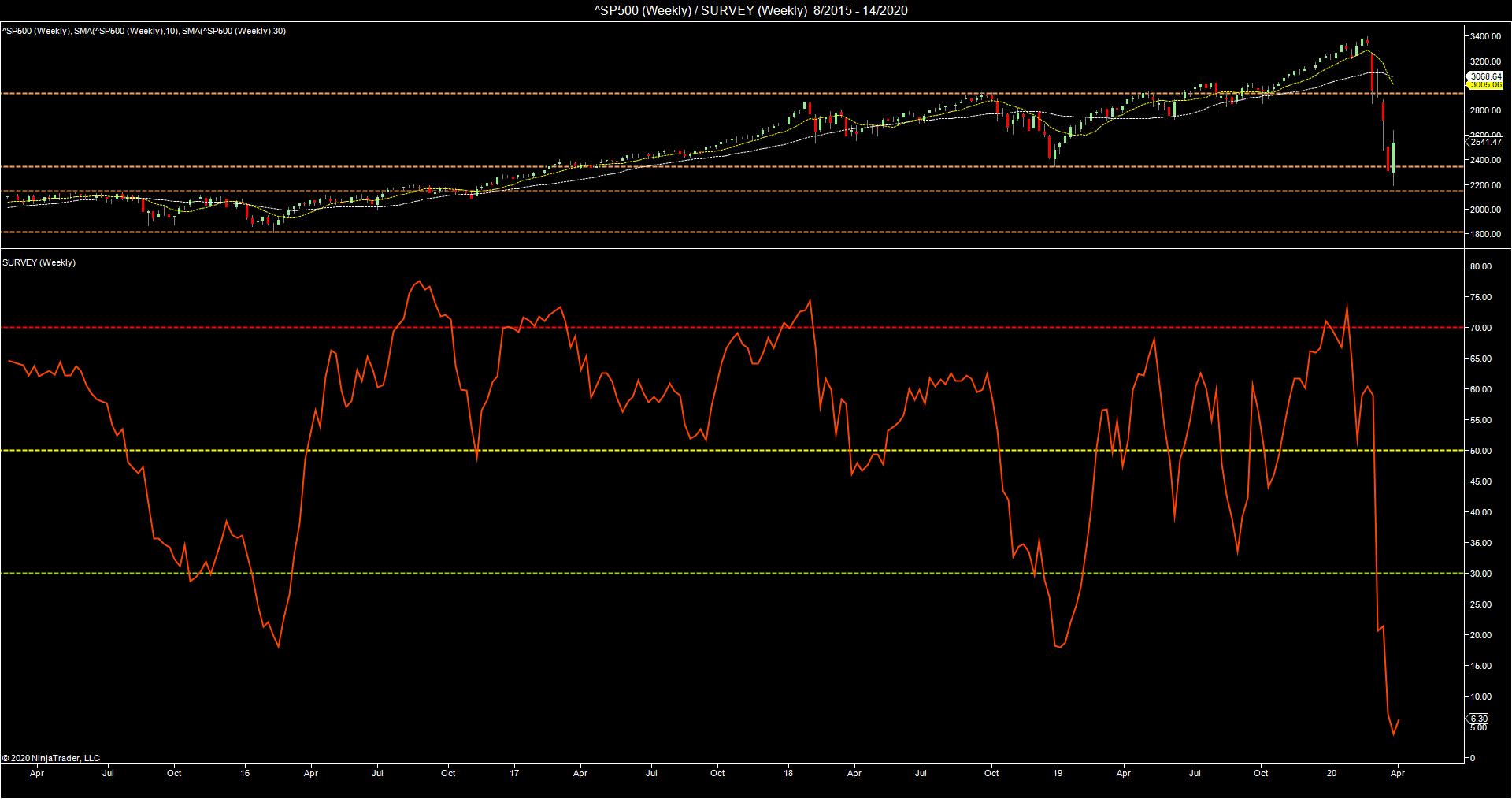Viewport: 1512px width, 799px height.
Task: Click the 3068.64 price marker
Action: tap(1487, 76)
